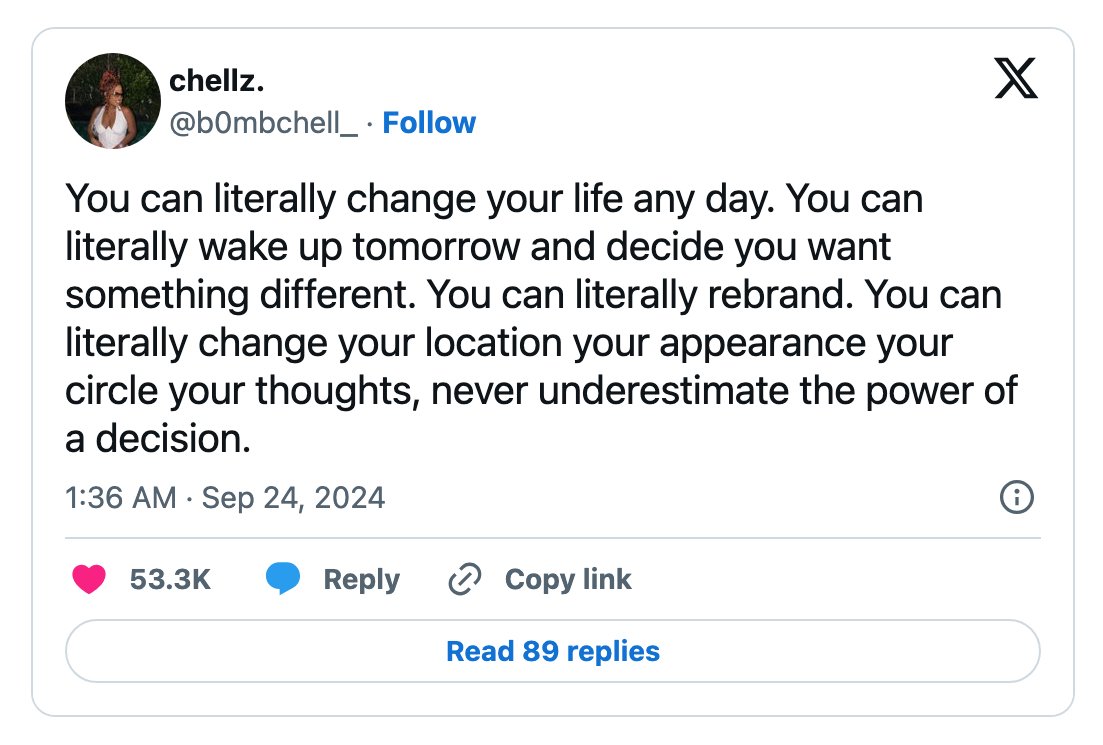The width and height of the screenshot is (1103, 745).
Task: Open the Twitter info circle icon
Action: tap(1016, 497)
